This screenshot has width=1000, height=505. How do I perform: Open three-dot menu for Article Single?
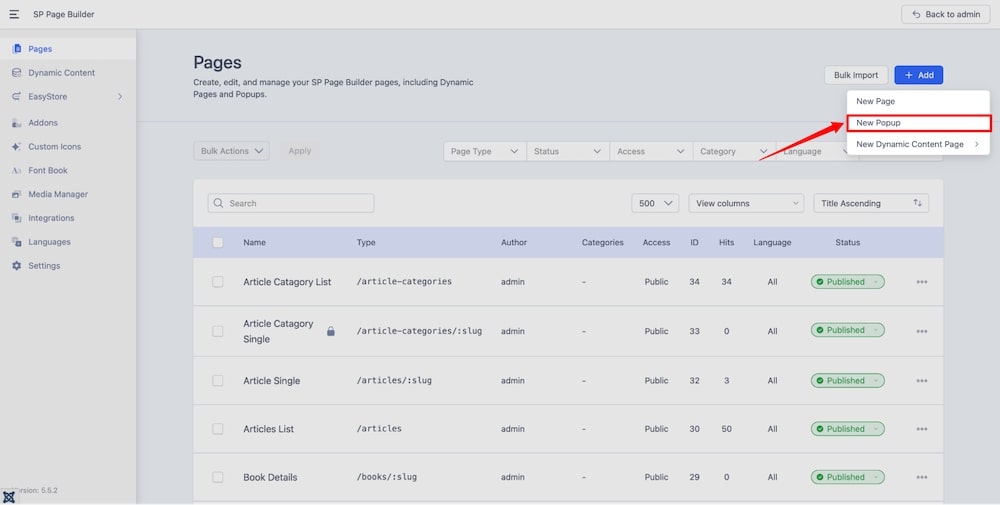point(921,381)
